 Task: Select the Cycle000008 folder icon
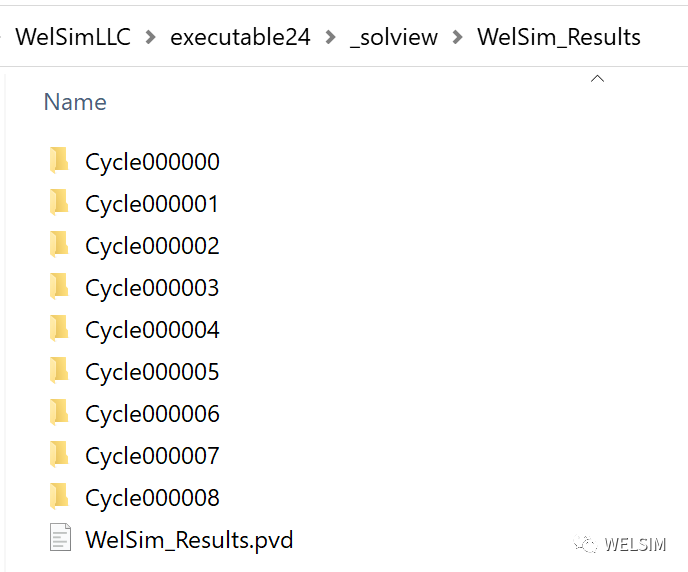(x=59, y=497)
